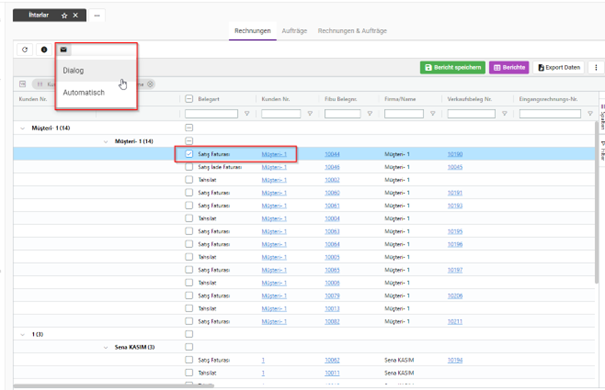Check the Satış Faturası row 10060 checkbox
605x390 pixels.
point(189,192)
